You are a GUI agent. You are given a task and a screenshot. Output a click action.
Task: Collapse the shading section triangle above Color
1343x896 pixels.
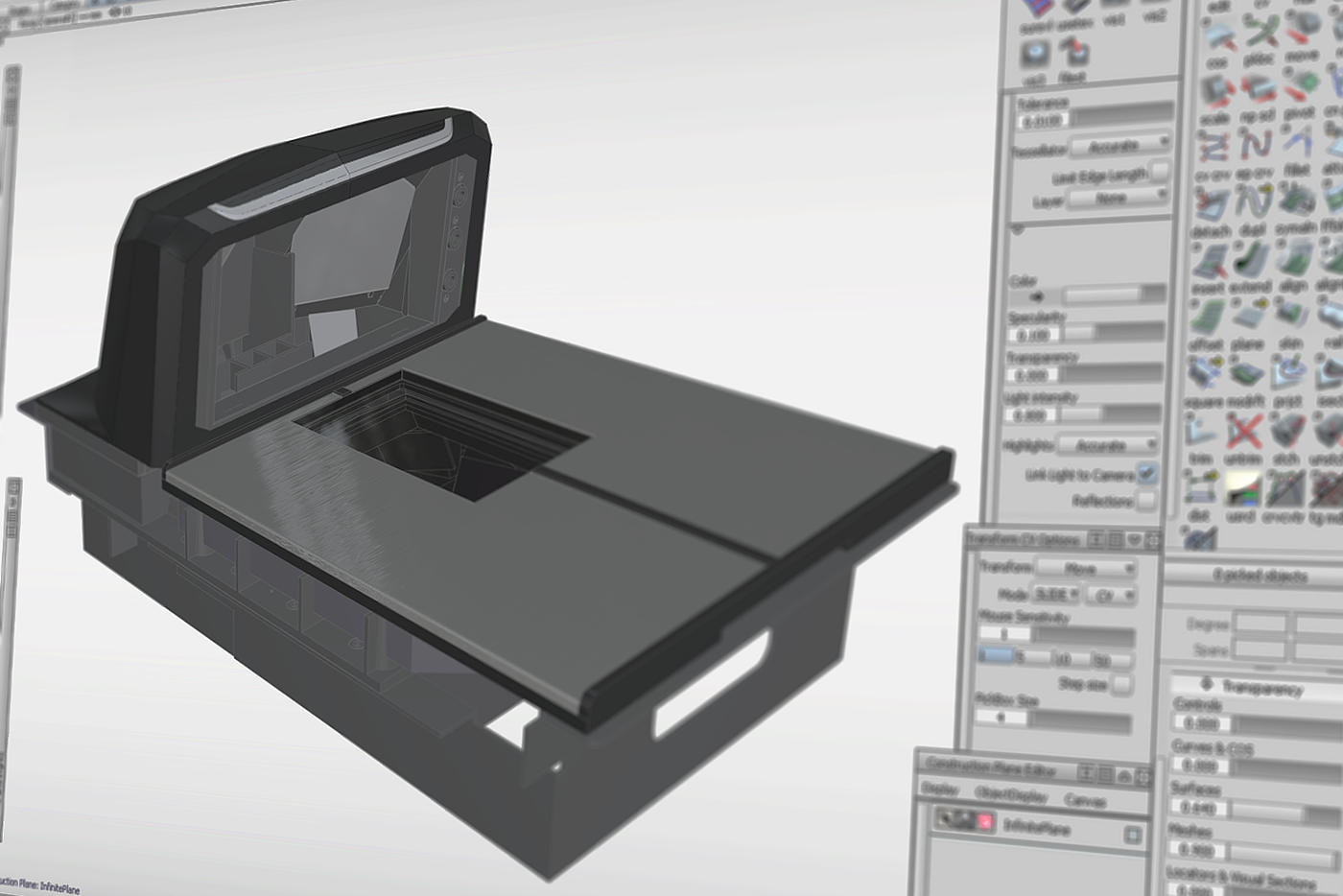click(x=1017, y=230)
